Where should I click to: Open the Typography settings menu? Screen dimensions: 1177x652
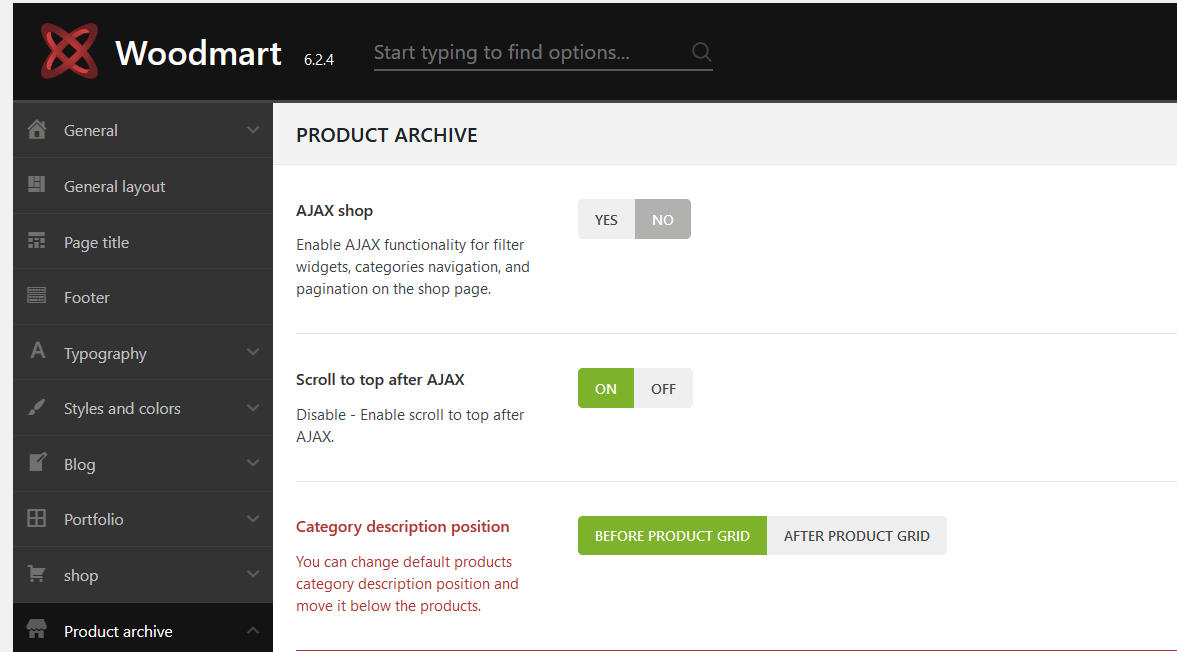[105, 354]
